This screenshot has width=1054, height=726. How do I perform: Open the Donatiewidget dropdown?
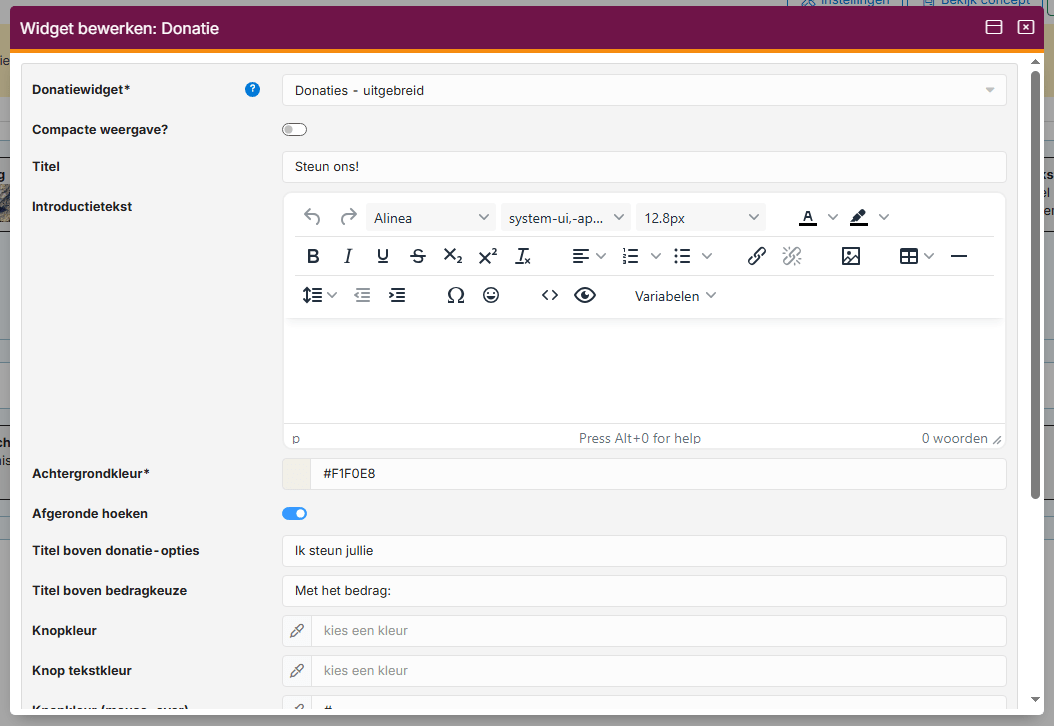point(644,90)
